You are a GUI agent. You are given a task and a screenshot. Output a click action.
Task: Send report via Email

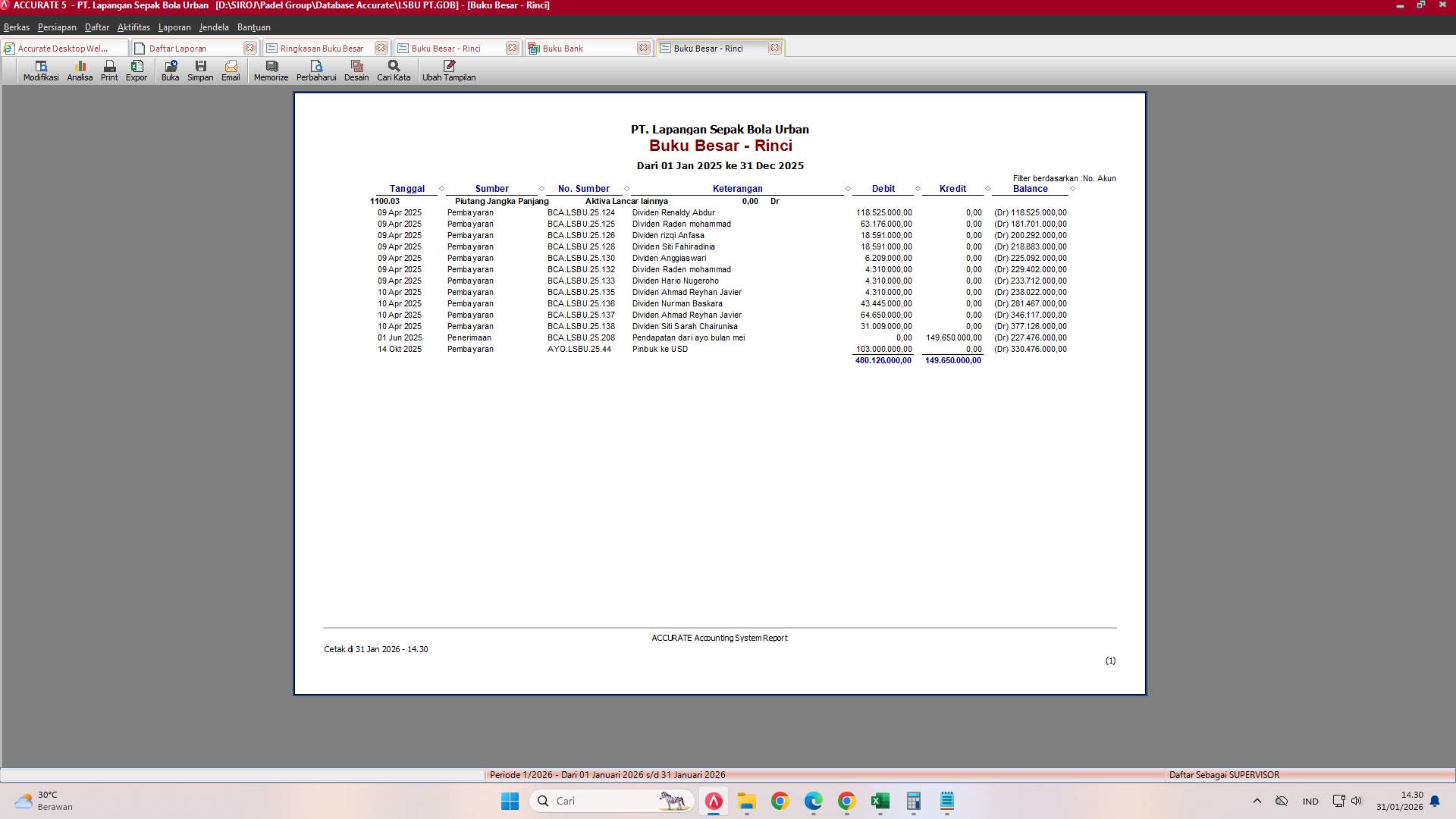click(x=231, y=71)
